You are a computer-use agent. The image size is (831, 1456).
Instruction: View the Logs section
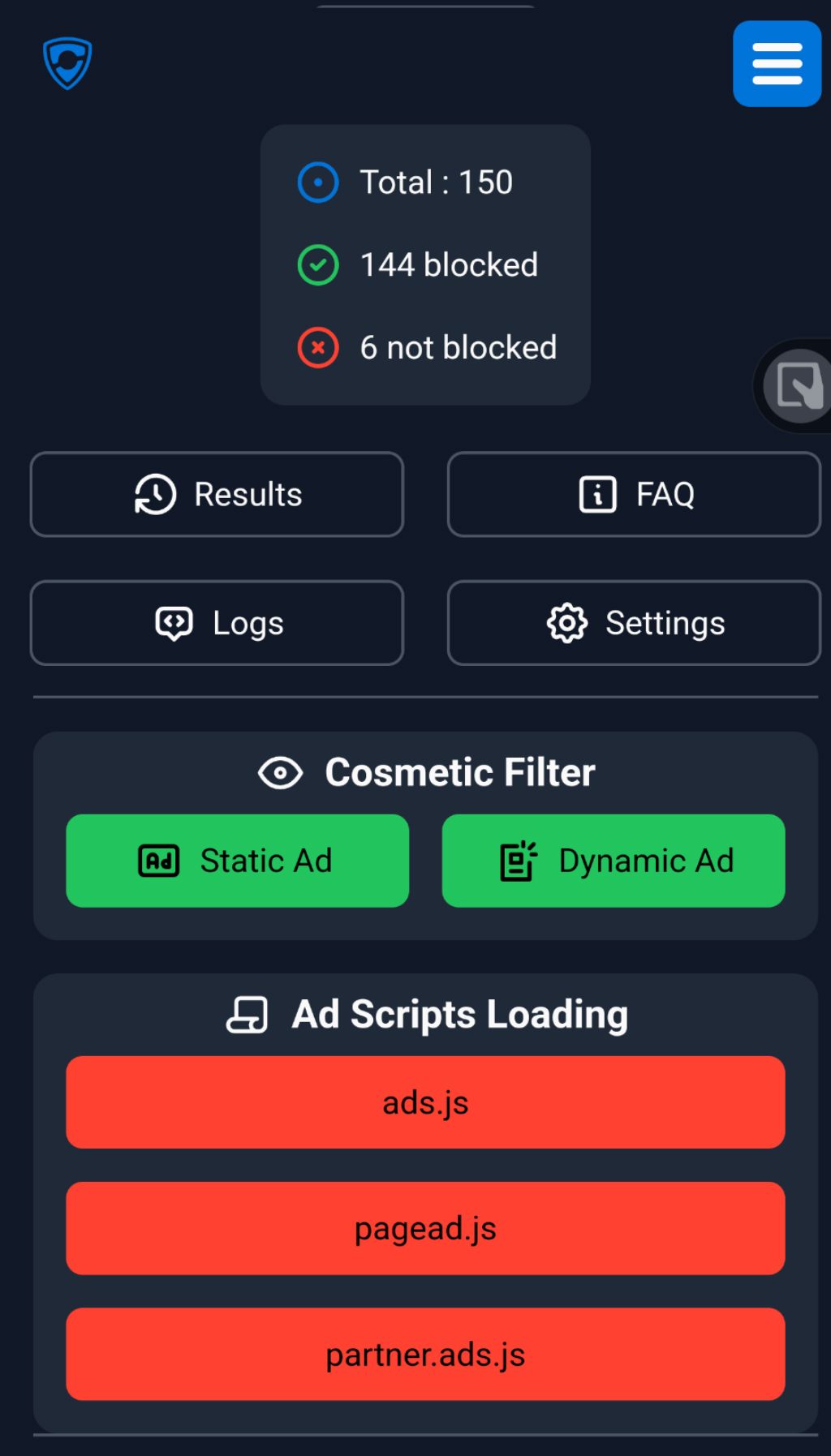[217, 623]
